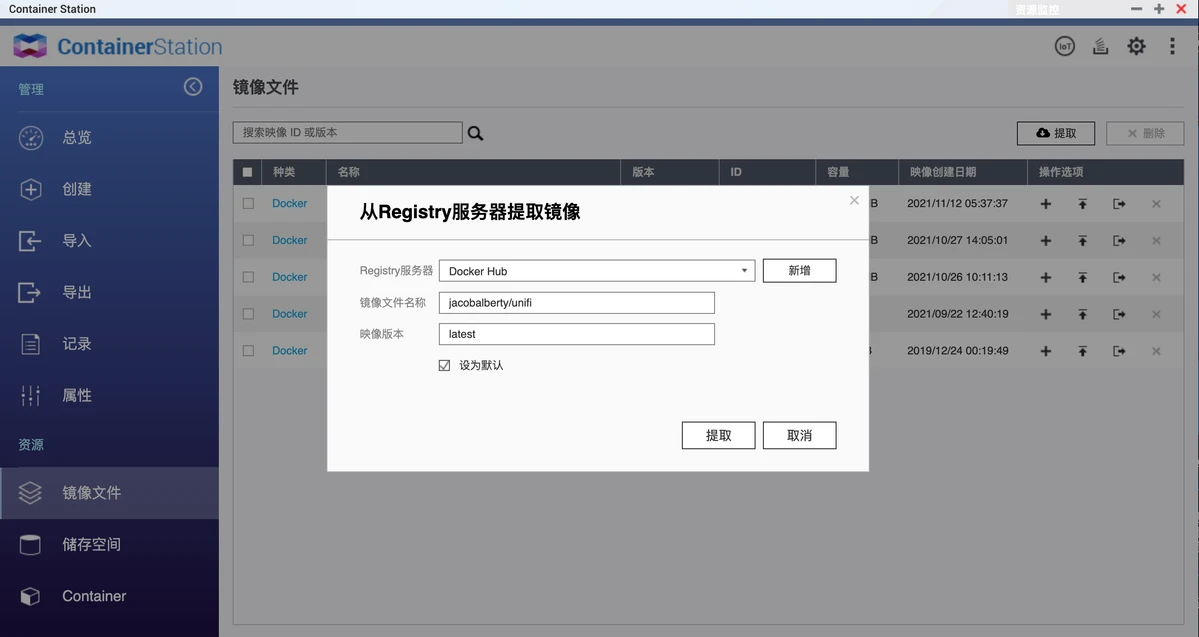Push the 2021/11/12 image upload icon
Image resolution: width=1199 pixels, height=637 pixels.
[x=1082, y=203]
